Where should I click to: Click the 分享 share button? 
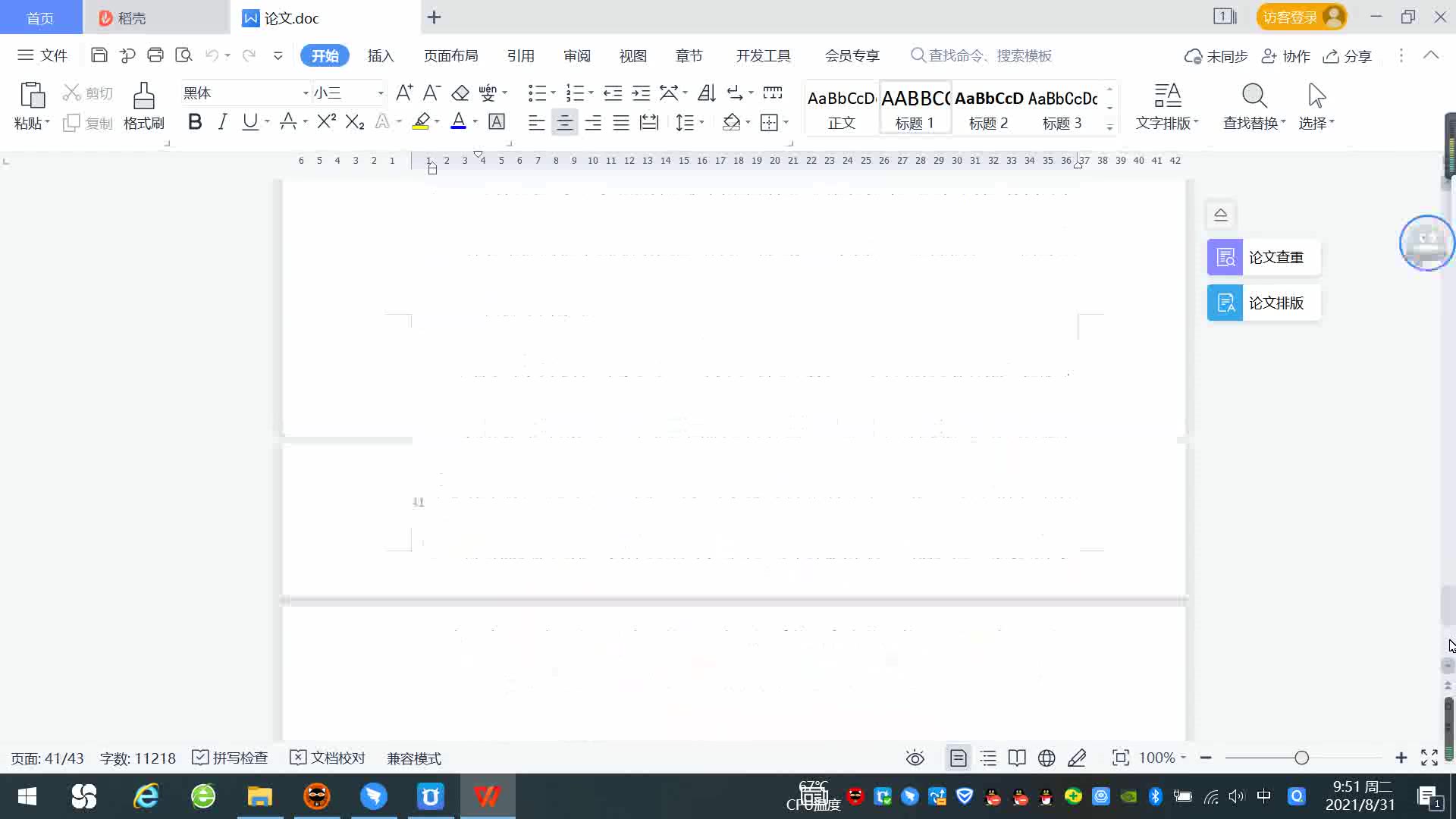[x=1348, y=56]
